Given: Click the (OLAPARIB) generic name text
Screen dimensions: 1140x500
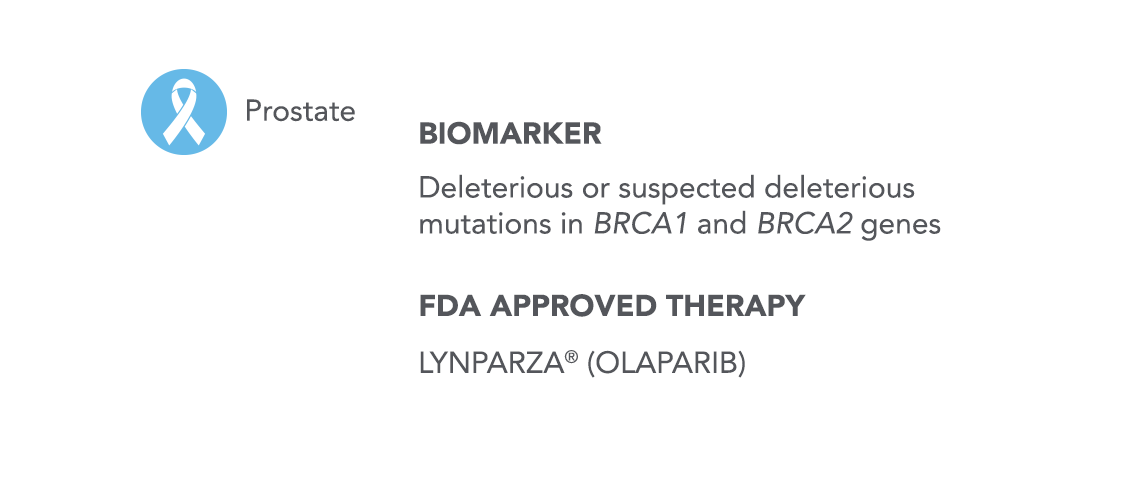Looking at the screenshot, I should 666,364.
